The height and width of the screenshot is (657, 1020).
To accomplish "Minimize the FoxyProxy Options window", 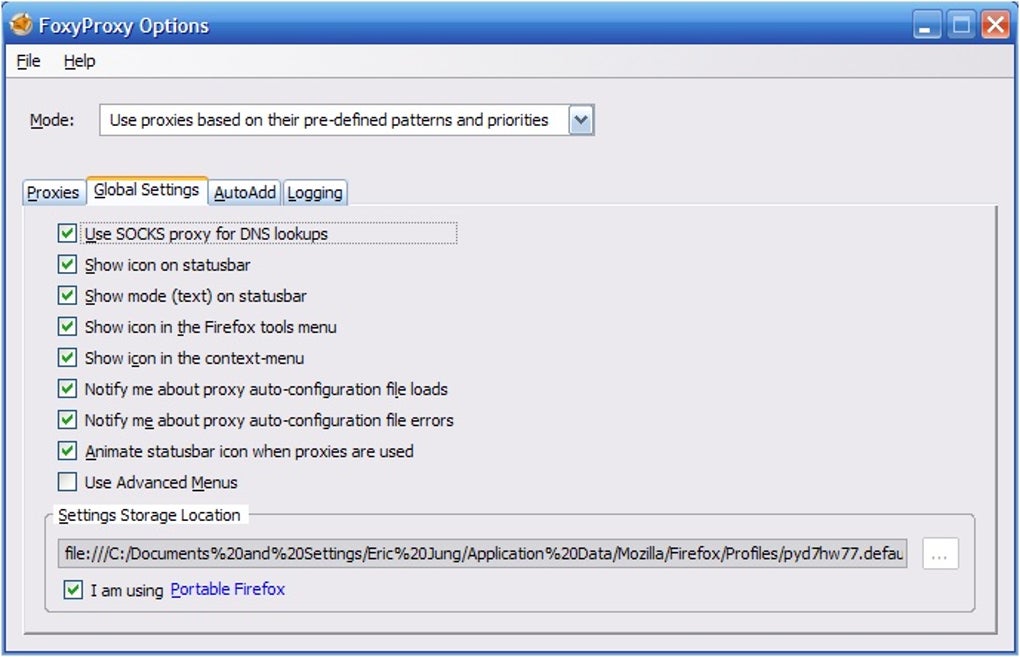I will tap(926, 25).
